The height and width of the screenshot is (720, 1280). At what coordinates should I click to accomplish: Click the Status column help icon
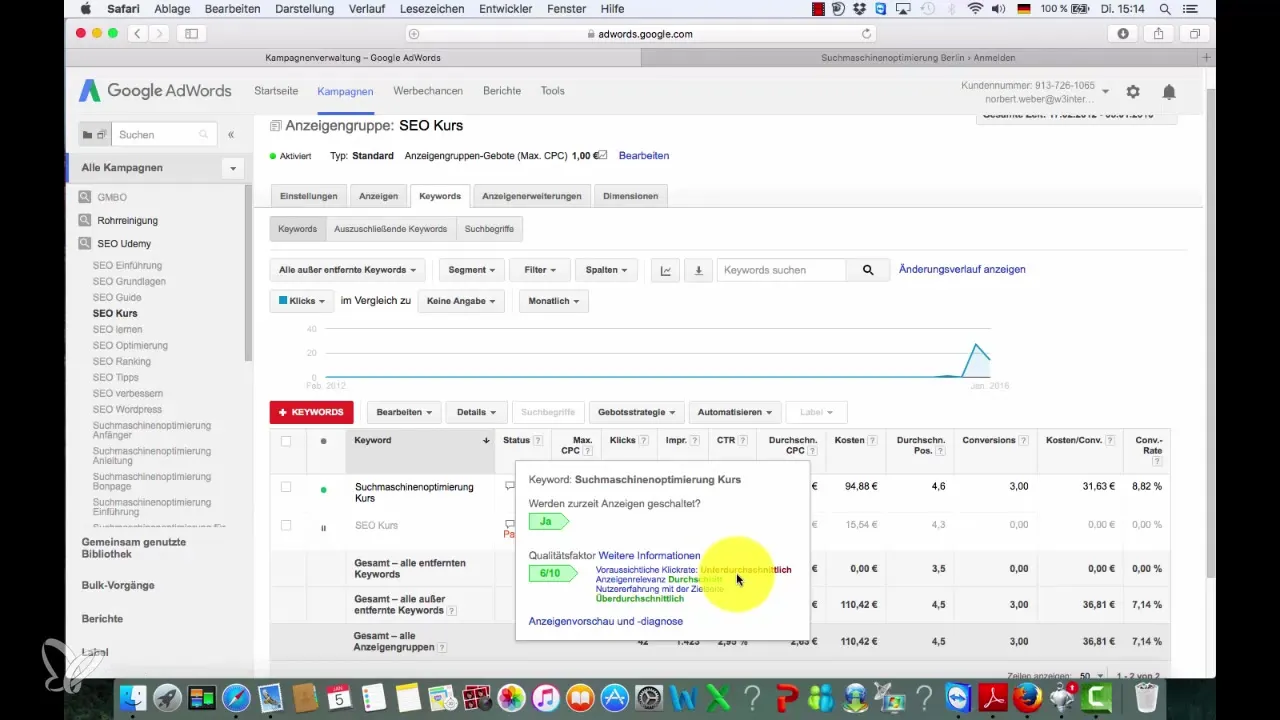point(538,440)
